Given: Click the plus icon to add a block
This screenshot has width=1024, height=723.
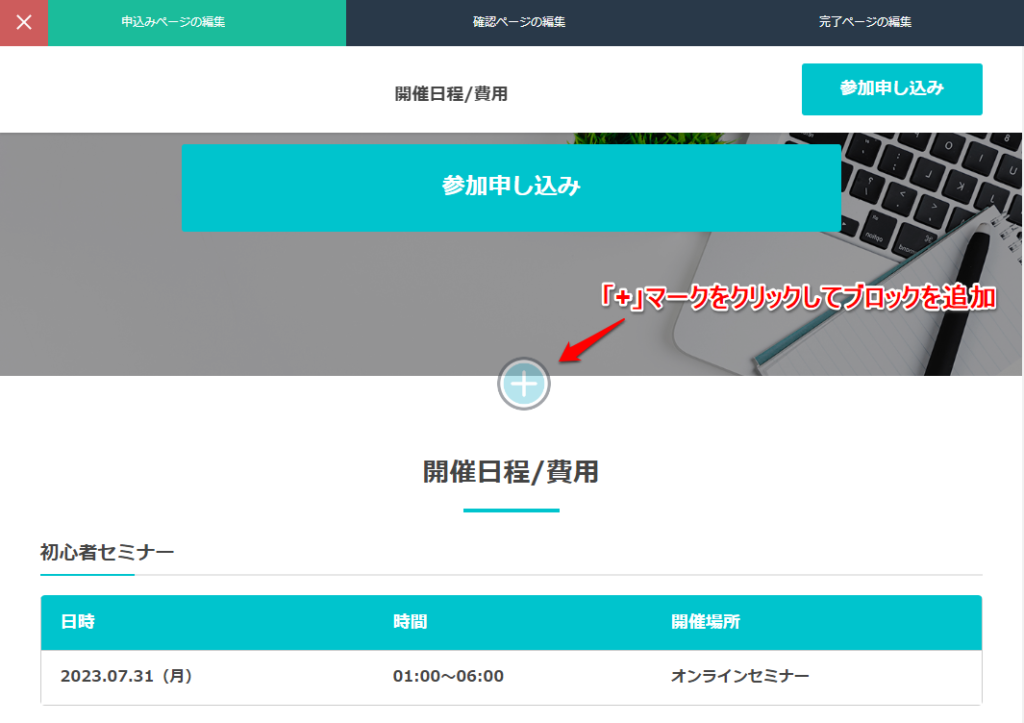Looking at the screenshot, I should click(524, 384).
